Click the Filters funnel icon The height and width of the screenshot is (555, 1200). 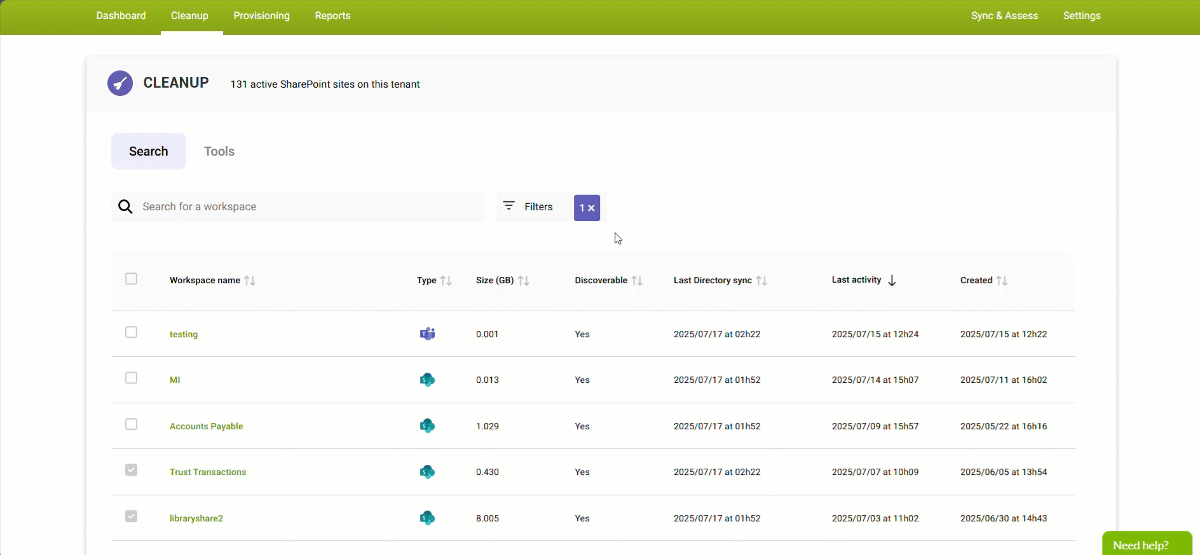(x=509, y=206)
